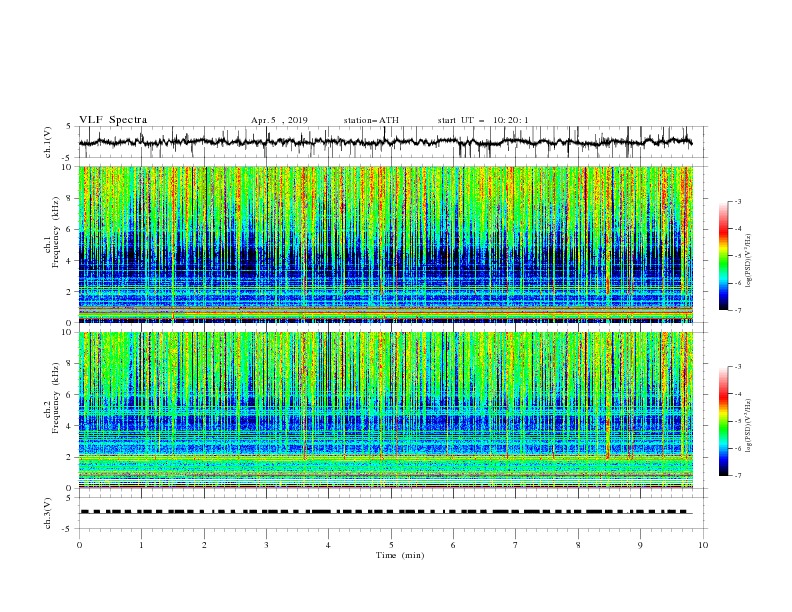
Task: Click the log(PSD) label beside ch.2 colorbar
Action: click(749, 426)
